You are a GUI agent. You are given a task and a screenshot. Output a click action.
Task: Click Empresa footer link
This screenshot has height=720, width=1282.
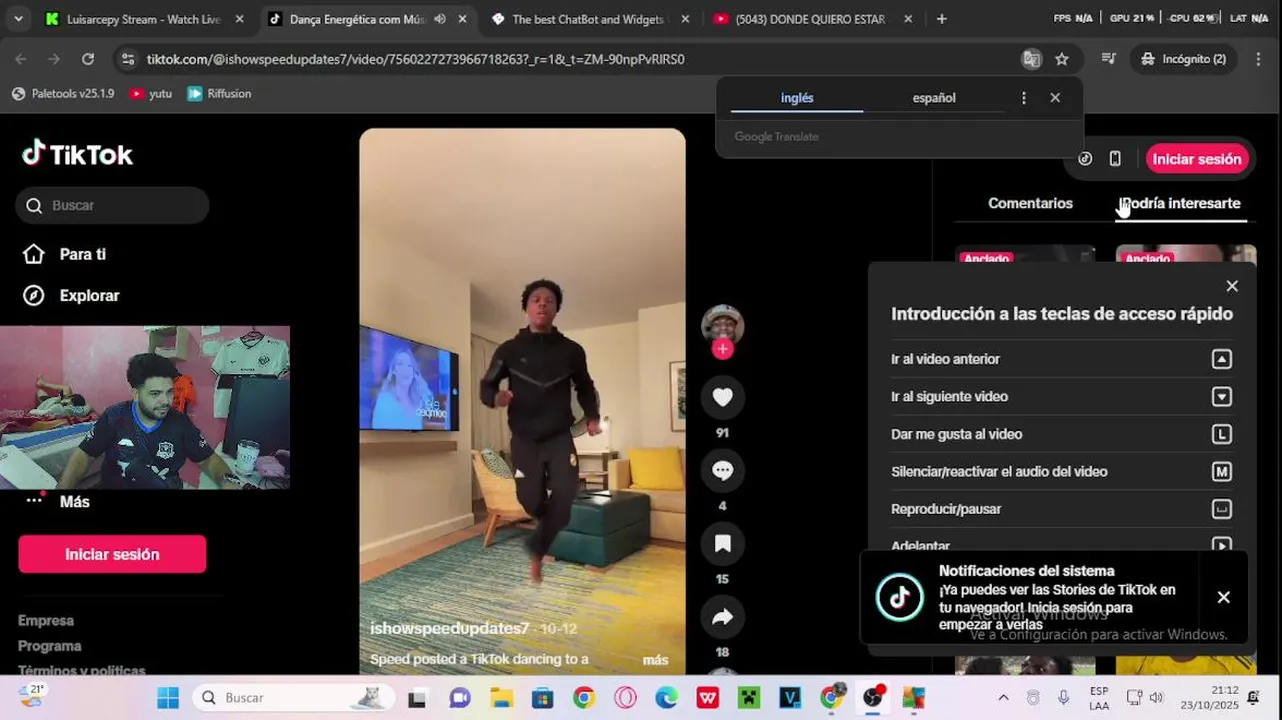tap(46, 620)
